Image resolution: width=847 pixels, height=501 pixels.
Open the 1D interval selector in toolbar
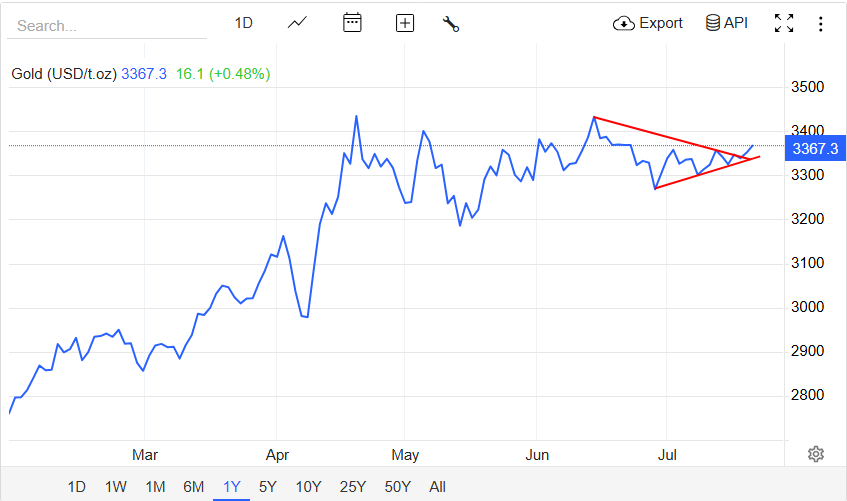coord(244,23)
